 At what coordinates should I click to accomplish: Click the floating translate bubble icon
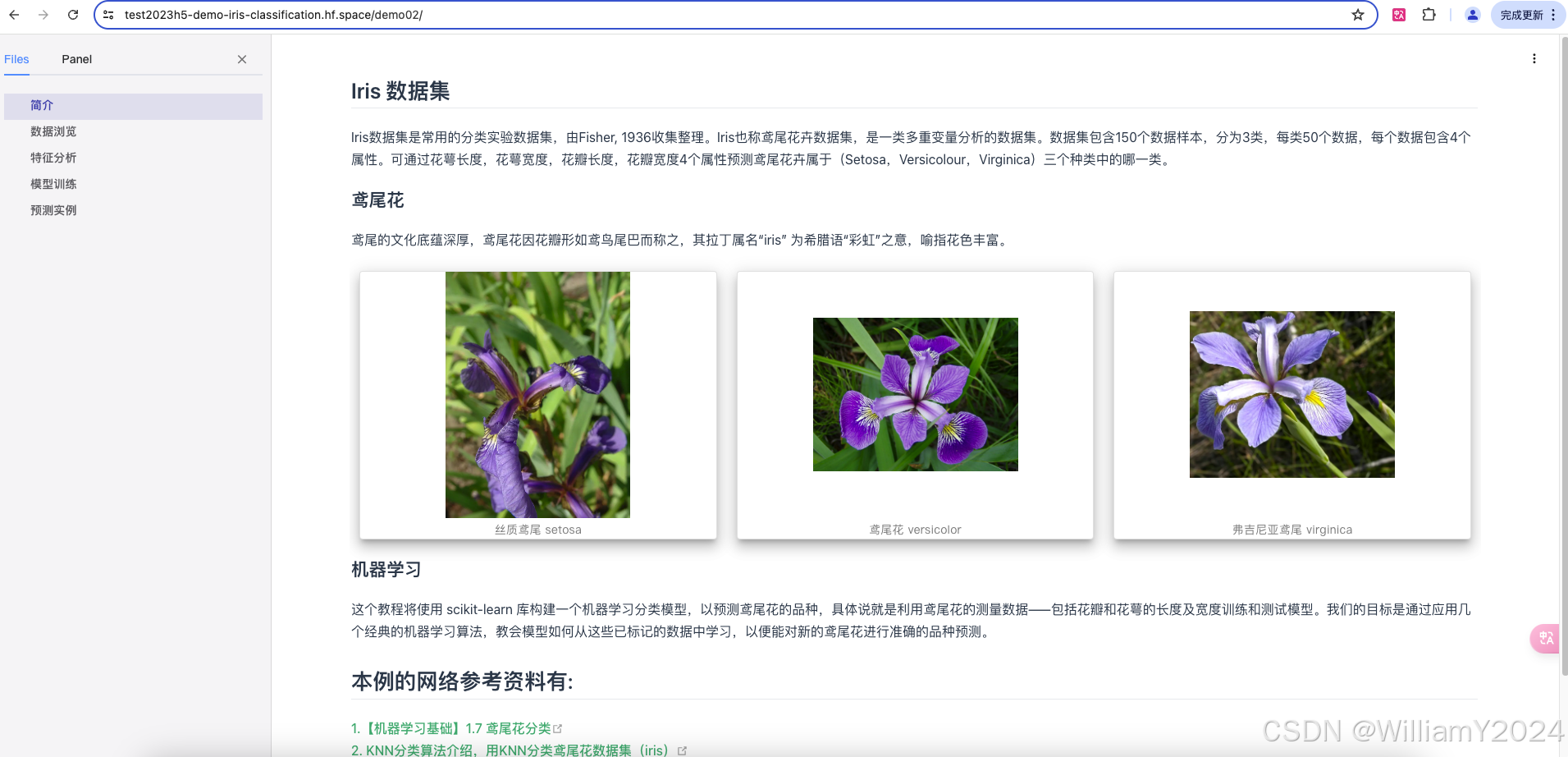(1546, 638)
